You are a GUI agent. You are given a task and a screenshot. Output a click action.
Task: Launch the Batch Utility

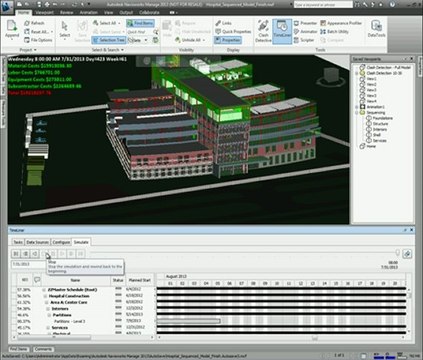pos(334,32)
